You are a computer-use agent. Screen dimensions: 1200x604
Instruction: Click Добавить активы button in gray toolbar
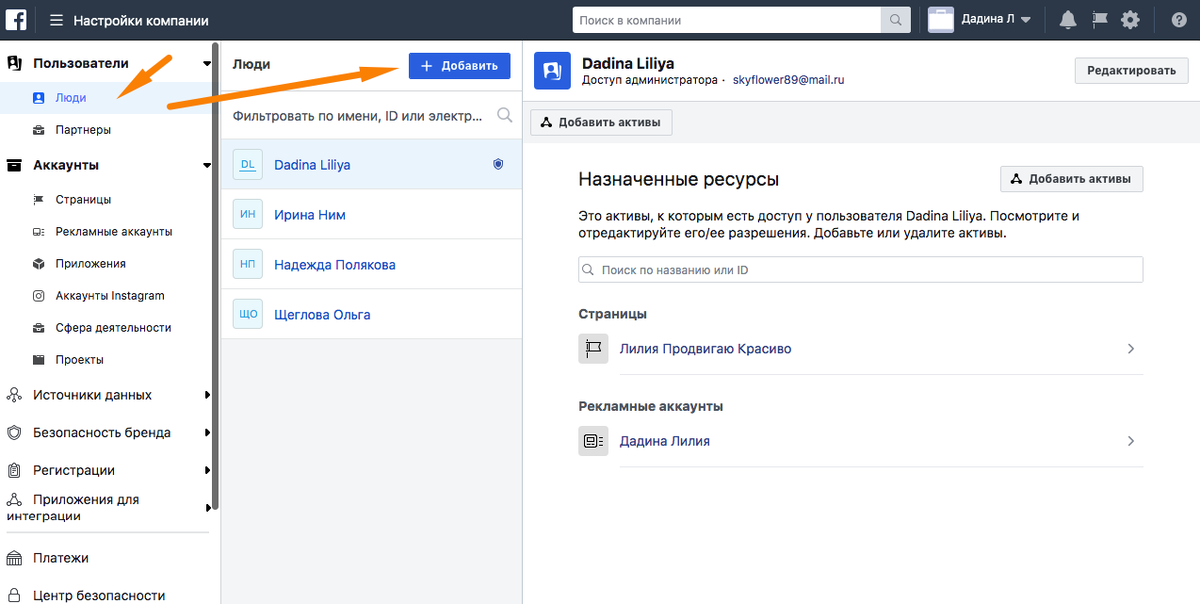[x=602, y=122]
